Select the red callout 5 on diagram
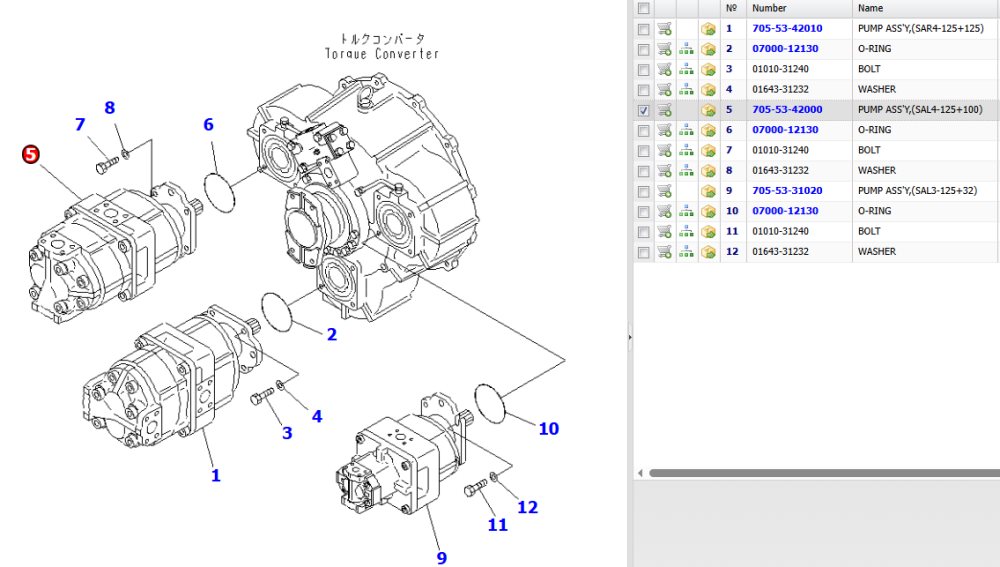 [31, 154]
